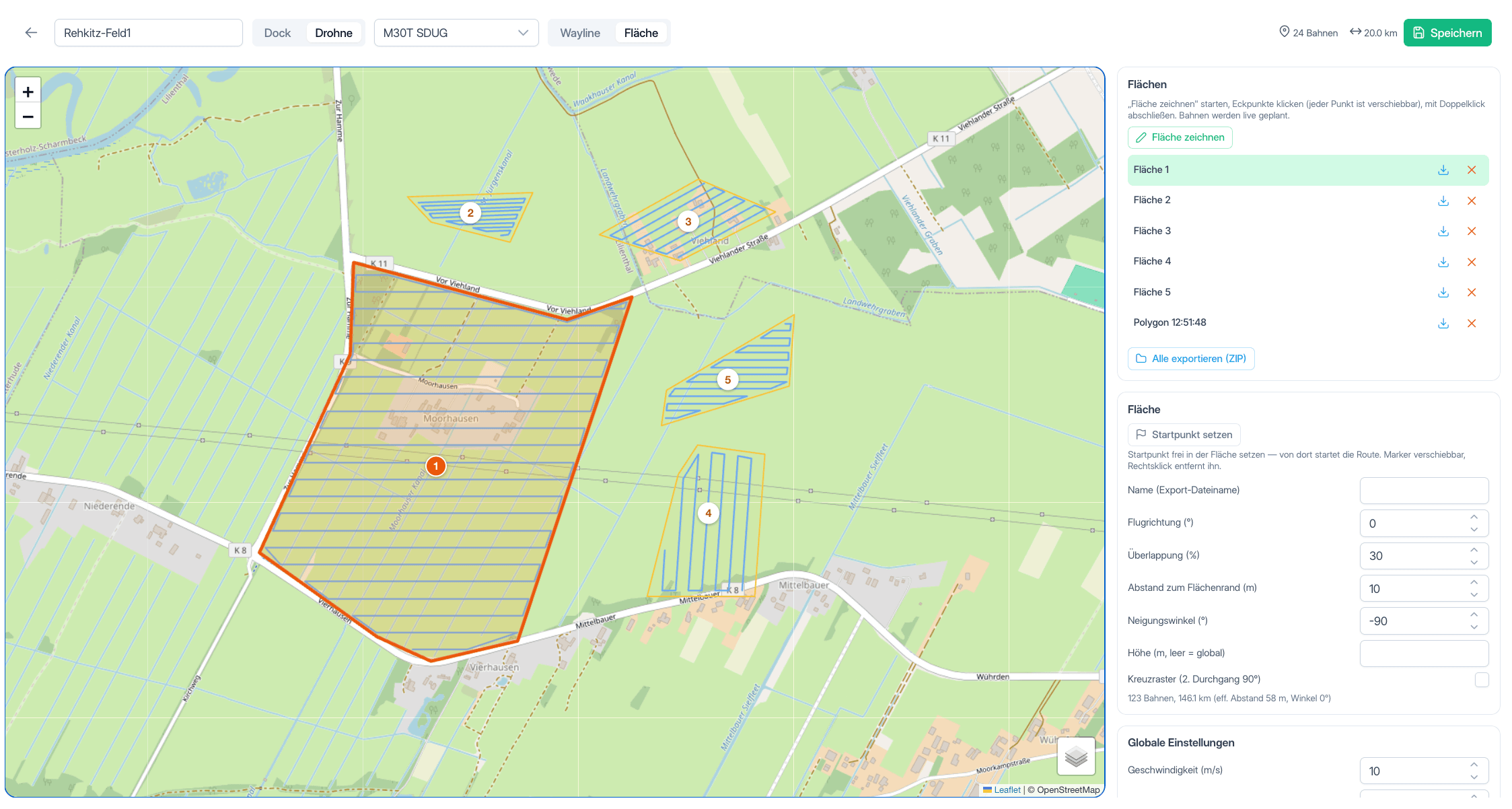Switch to Dock mode
This screenshot has width=1512, height=809.
point(277,33)
